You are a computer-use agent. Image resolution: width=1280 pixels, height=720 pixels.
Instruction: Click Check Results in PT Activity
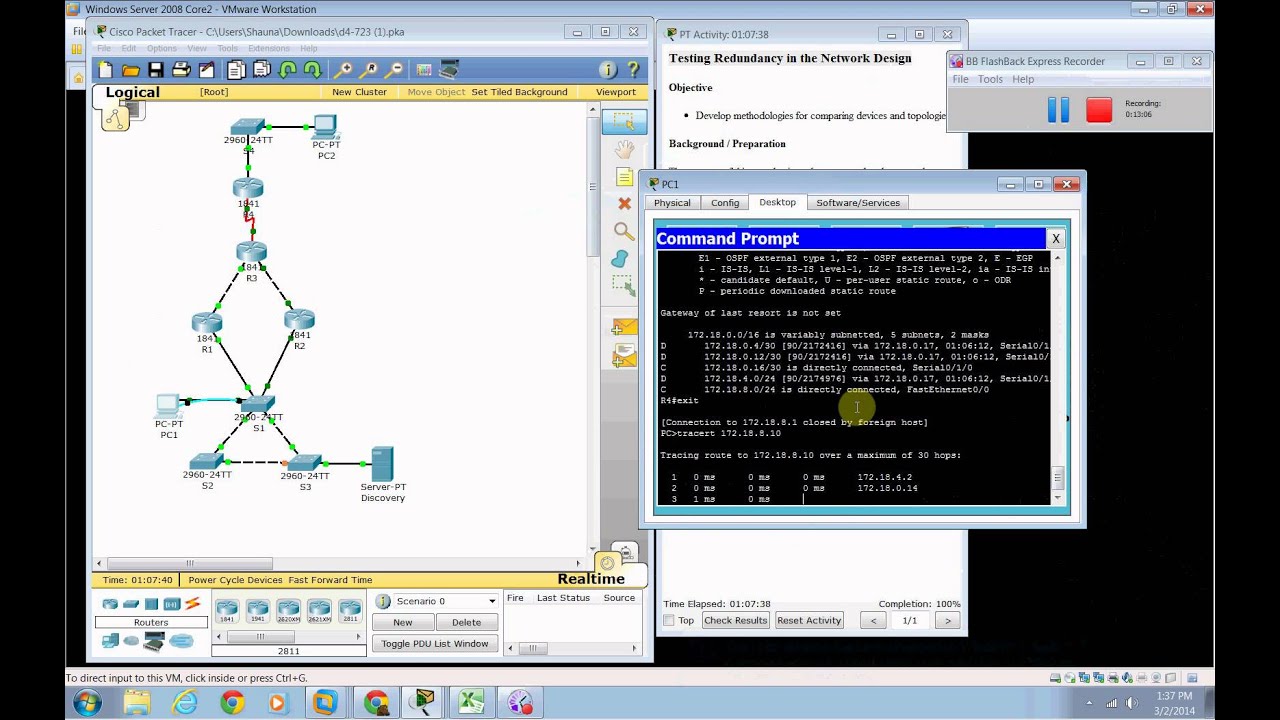pos(735,620)
